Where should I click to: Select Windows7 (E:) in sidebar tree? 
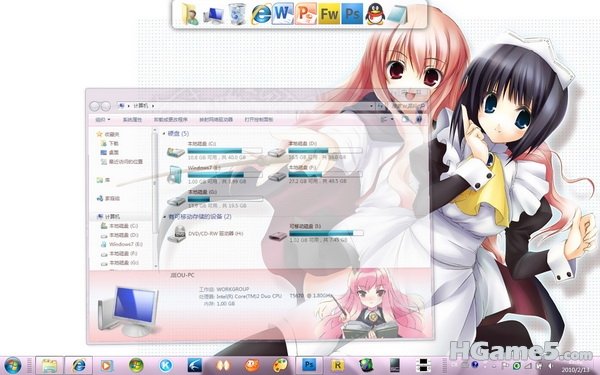coord(122,244)
